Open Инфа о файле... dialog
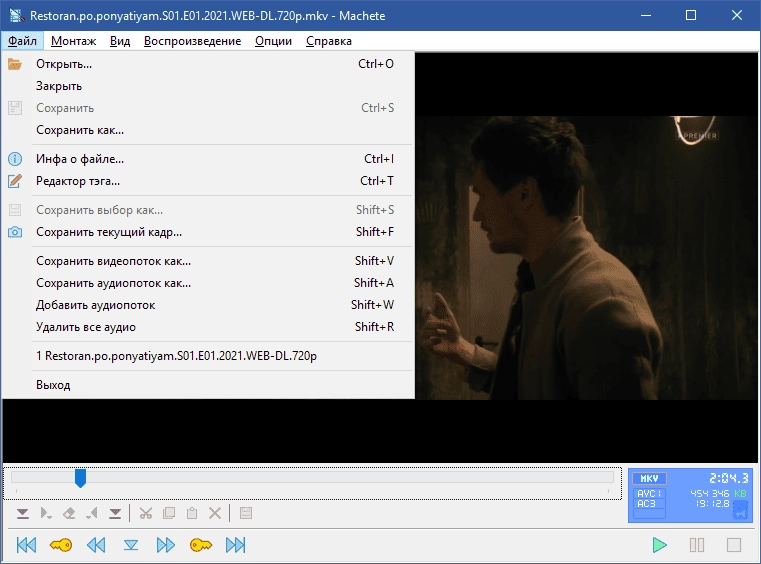 208,159
